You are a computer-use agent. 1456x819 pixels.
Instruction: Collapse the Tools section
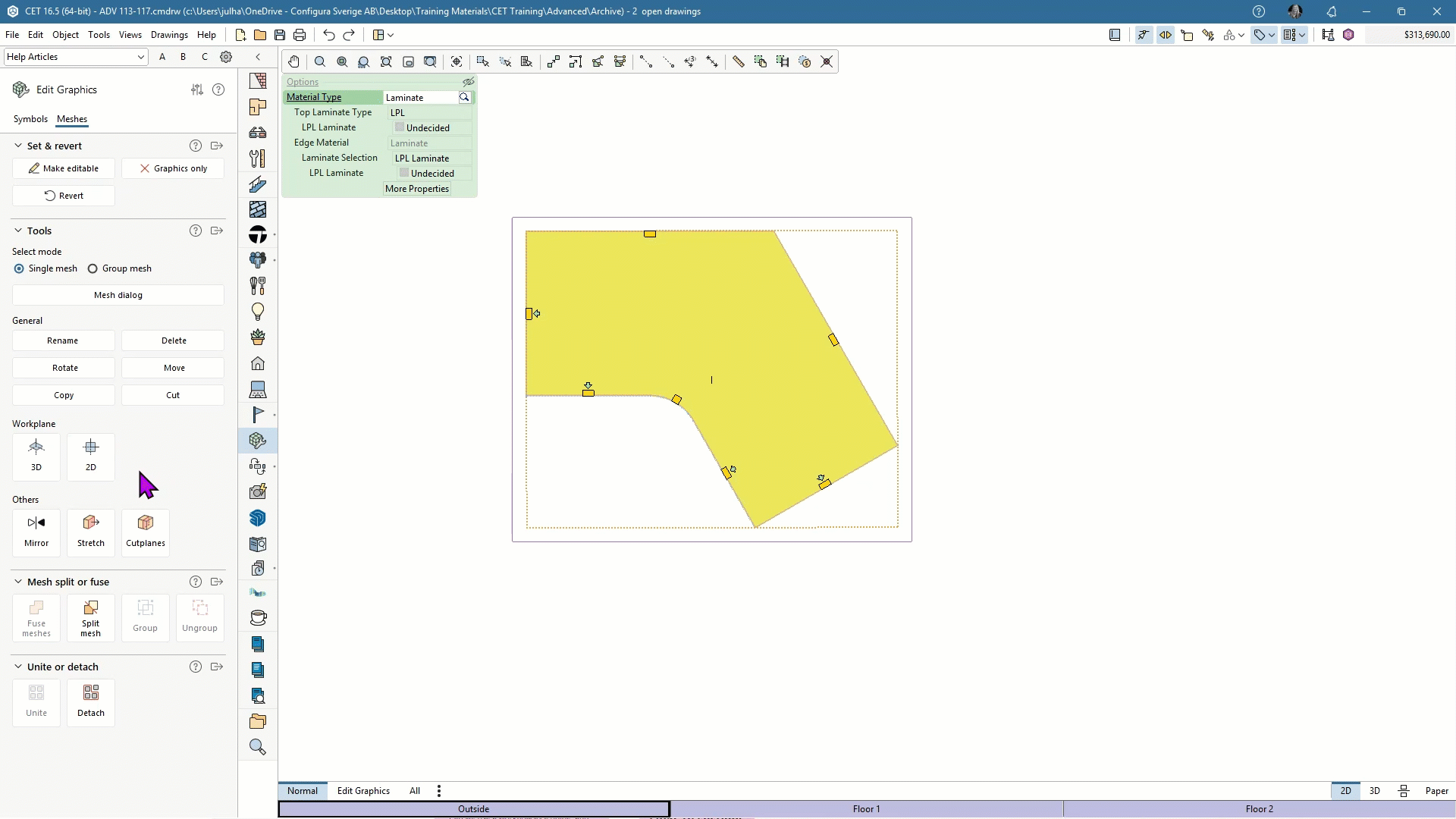[18, 231]
